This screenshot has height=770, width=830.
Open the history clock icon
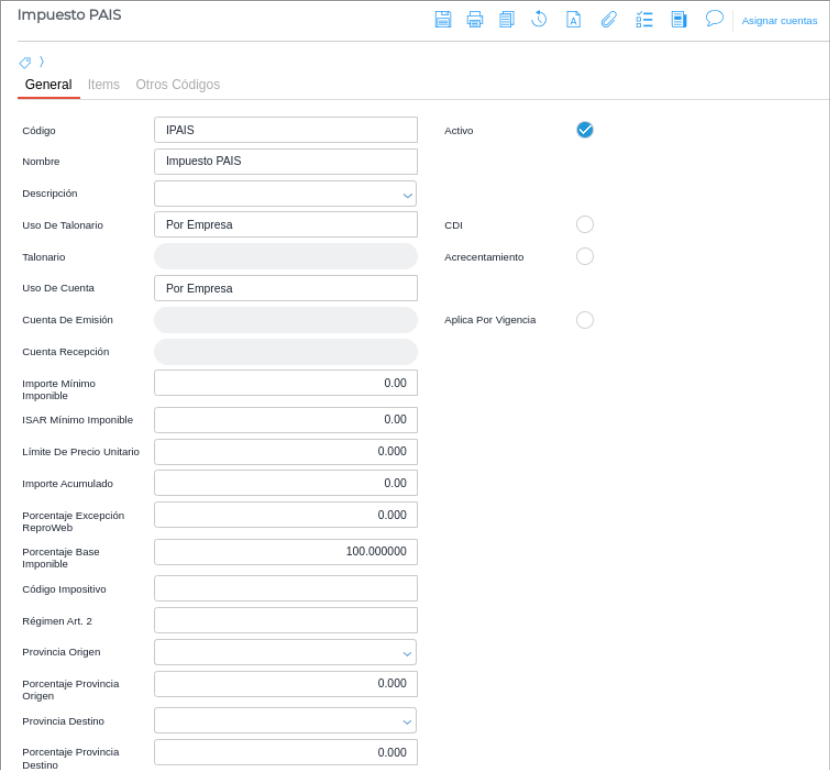[x=539, y=19]
